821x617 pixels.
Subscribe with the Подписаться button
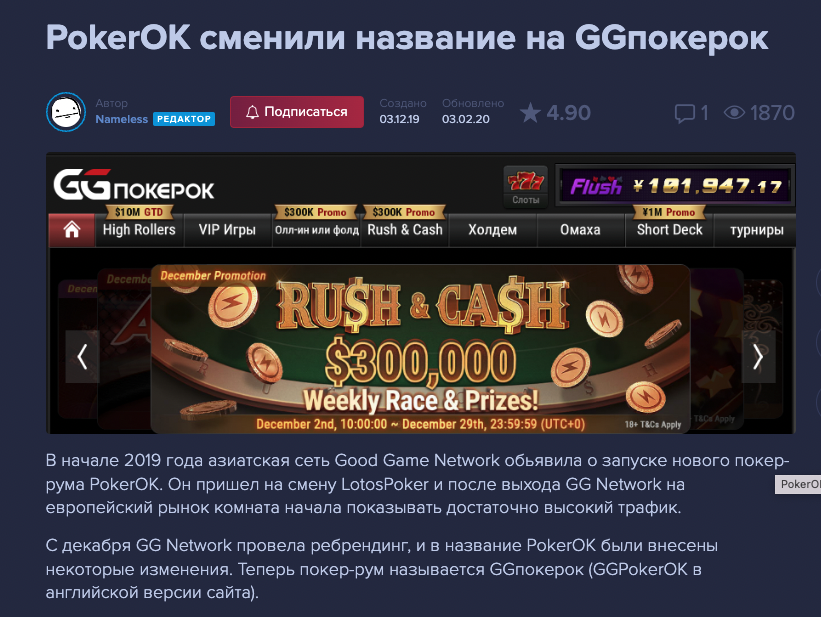[297, 112]
